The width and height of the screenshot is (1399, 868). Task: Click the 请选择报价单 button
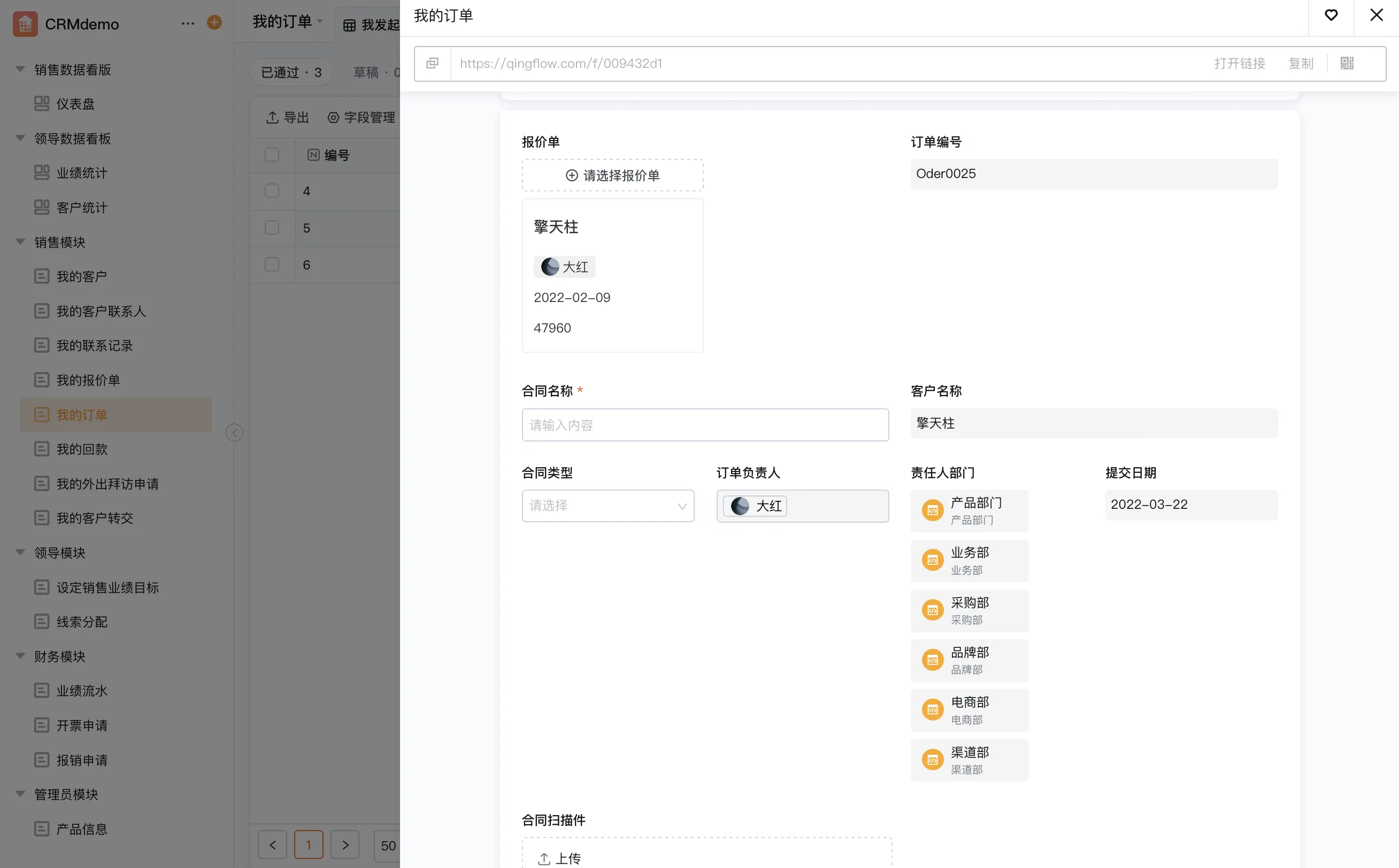[x=612, y=175]
